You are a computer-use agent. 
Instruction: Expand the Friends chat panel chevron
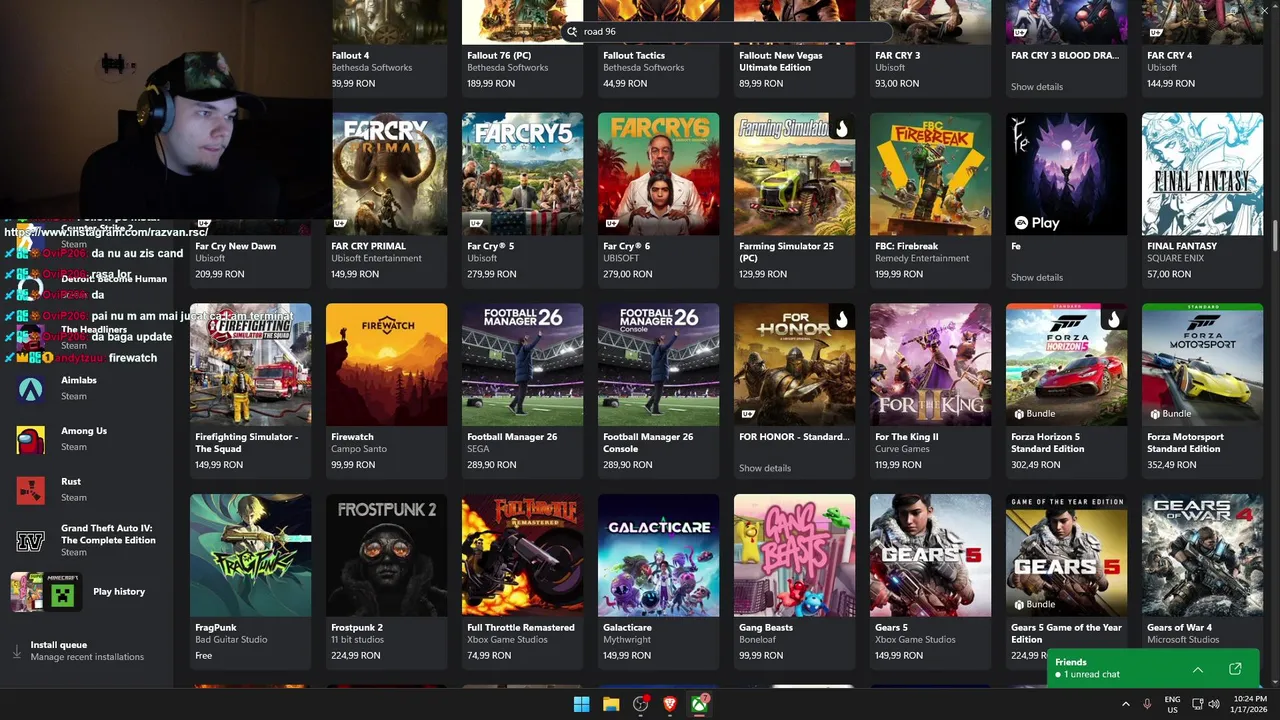click(1197, 669)
